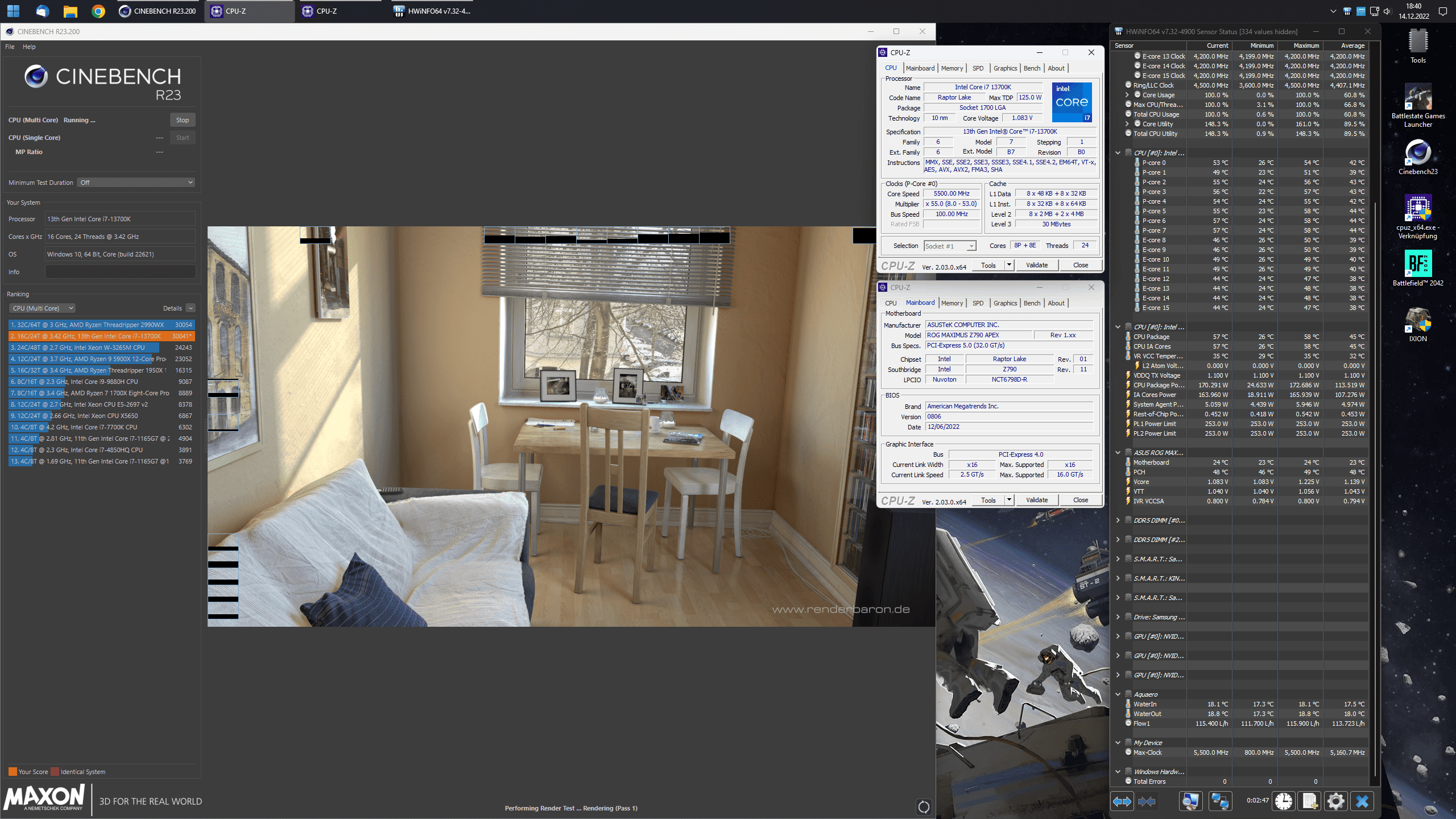The width and height of the screenshot is (1456, 819).
Task: Select the Battlefield 2042 desktop icon
Action: click(x=1418, y=268)
